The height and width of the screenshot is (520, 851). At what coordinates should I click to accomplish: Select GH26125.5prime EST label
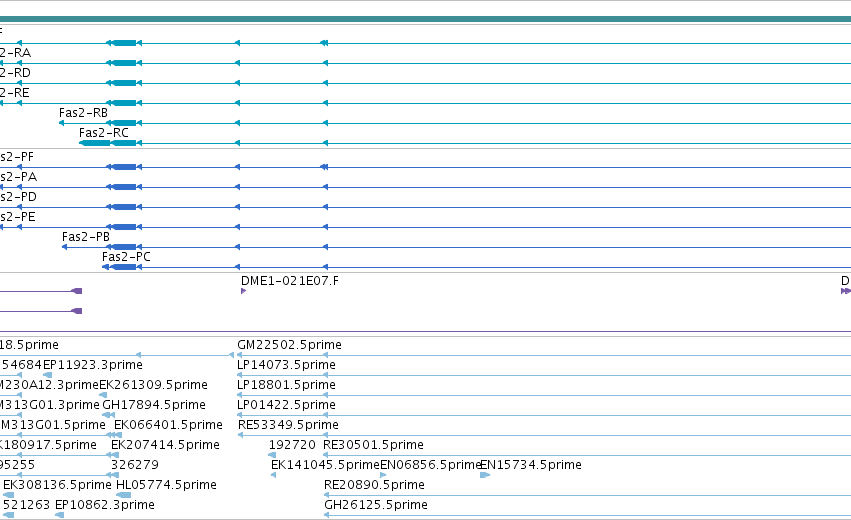click(376, 505)
